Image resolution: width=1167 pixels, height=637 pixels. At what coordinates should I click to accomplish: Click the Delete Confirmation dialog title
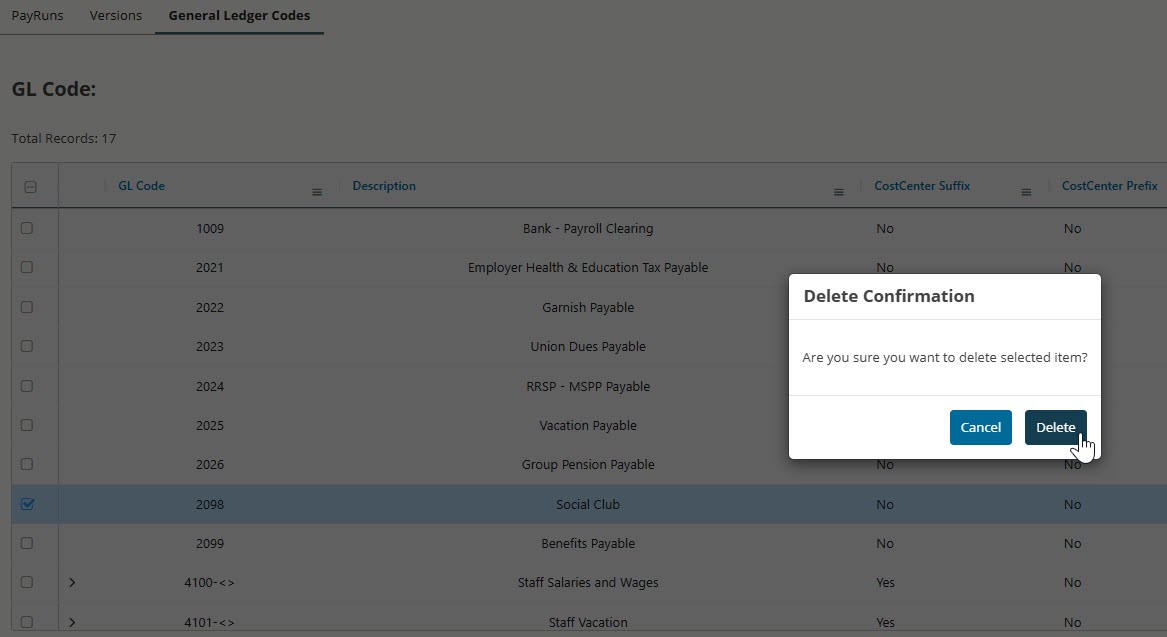[x=889, y=296]
